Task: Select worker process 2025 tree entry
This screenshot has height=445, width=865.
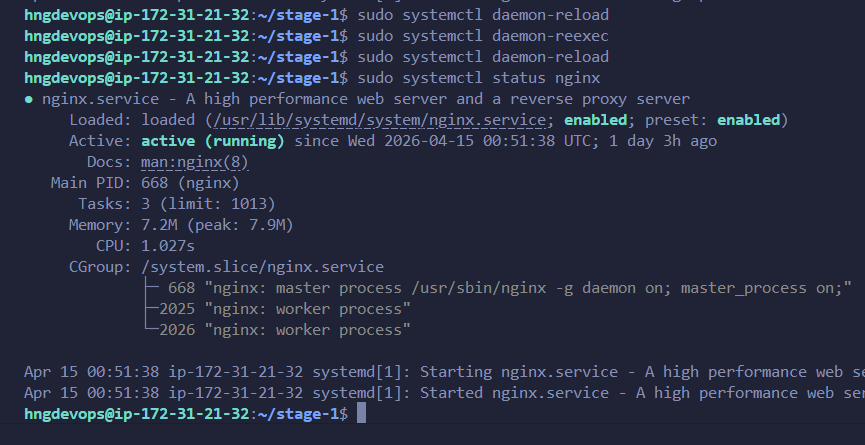Action: click(285, 309)
